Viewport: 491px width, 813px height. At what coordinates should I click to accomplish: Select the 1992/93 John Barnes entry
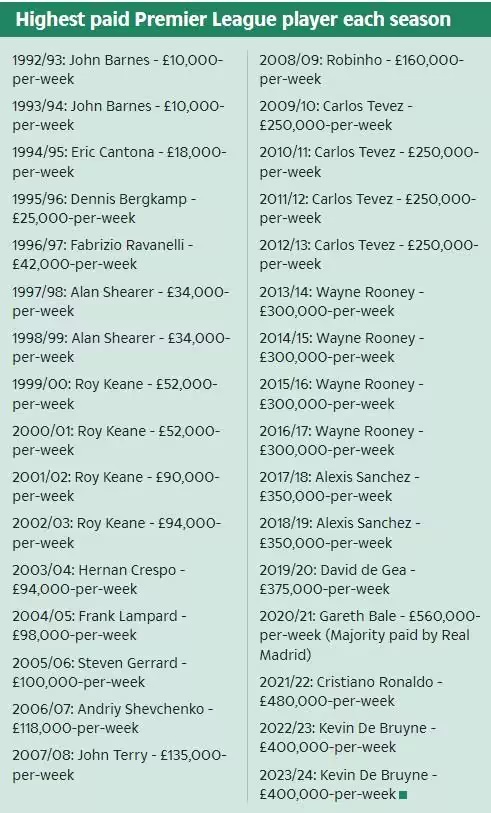118,69
